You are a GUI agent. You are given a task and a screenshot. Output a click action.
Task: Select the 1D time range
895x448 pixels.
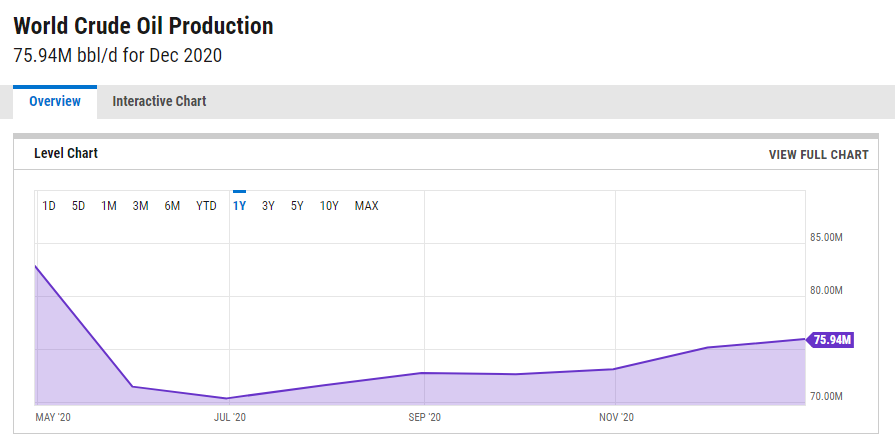tap(49, 206)
